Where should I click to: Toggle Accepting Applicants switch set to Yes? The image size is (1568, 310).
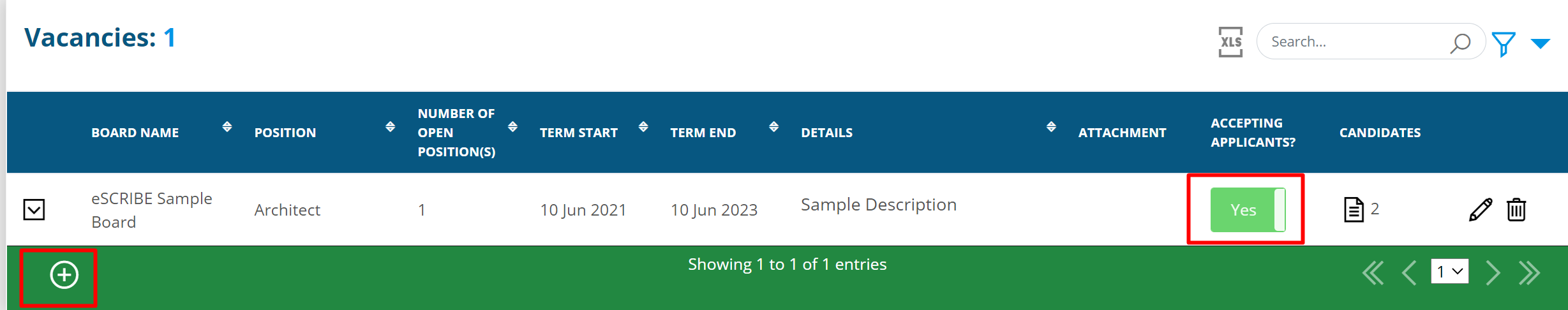[x=1248, y=210]
